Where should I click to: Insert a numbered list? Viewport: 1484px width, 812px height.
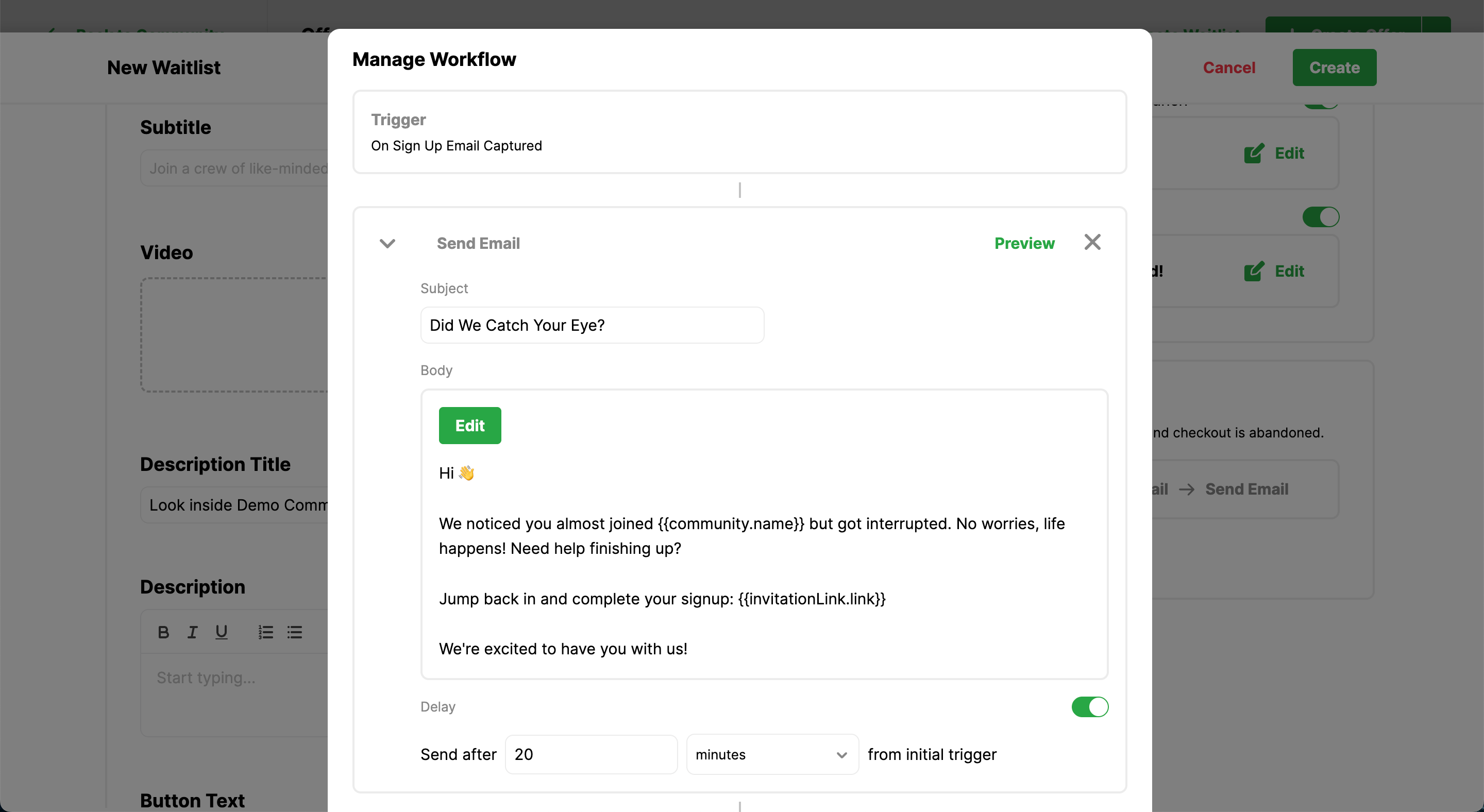[265, 632]
